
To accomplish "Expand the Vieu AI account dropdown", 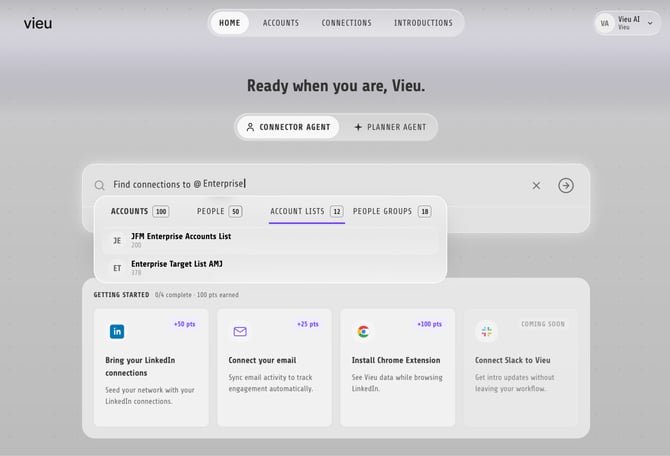I will click(649, 24).
